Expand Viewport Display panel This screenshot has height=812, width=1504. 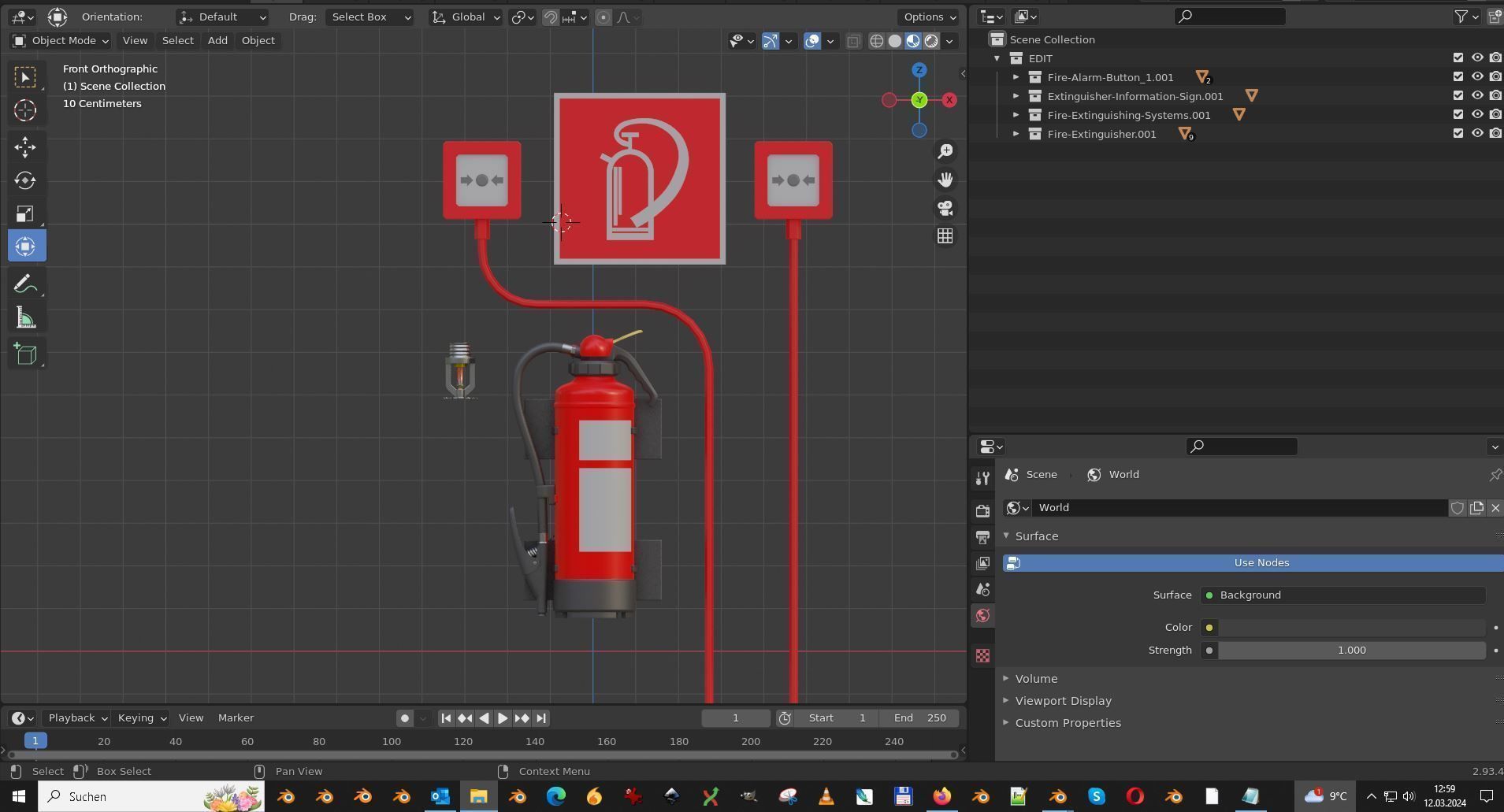[x=1063, y=701]
